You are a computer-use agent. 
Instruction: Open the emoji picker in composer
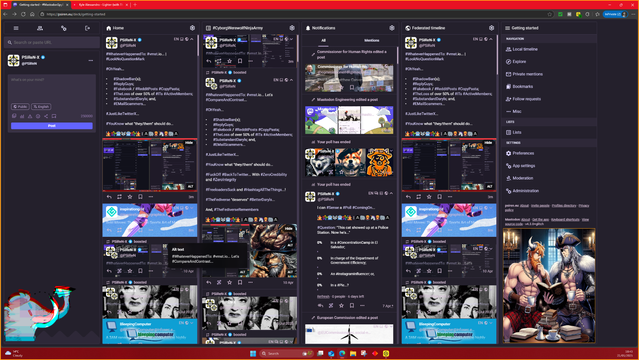click(x=38, y=116)
